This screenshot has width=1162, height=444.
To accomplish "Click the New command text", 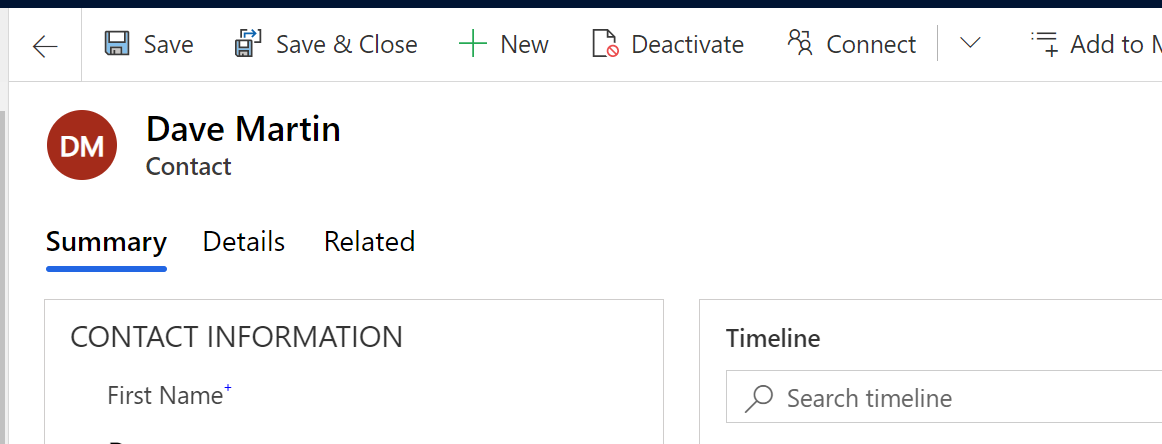I will [525, 44].
